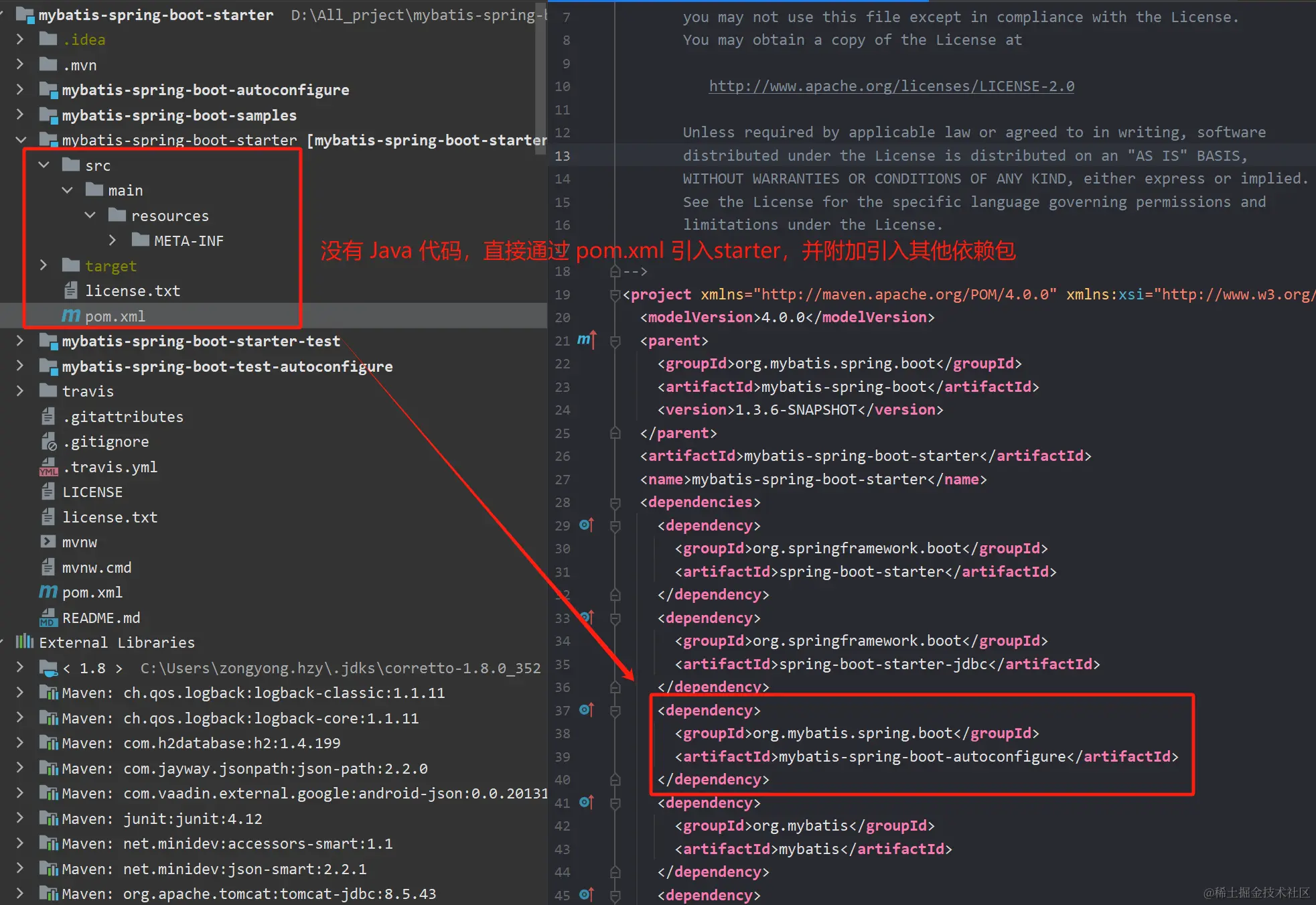Viewport: 1316px width, 905px height.
Task: Select the .gitignore file
Action: coord(106,441)
